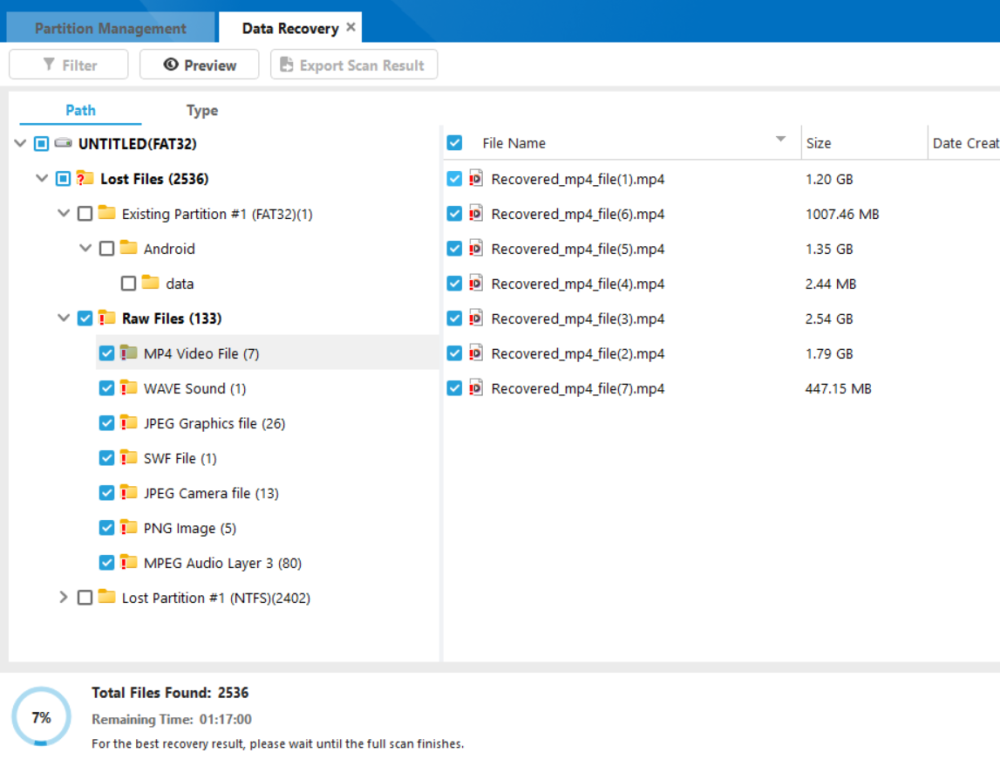Click the Filter button

[69, 65]
